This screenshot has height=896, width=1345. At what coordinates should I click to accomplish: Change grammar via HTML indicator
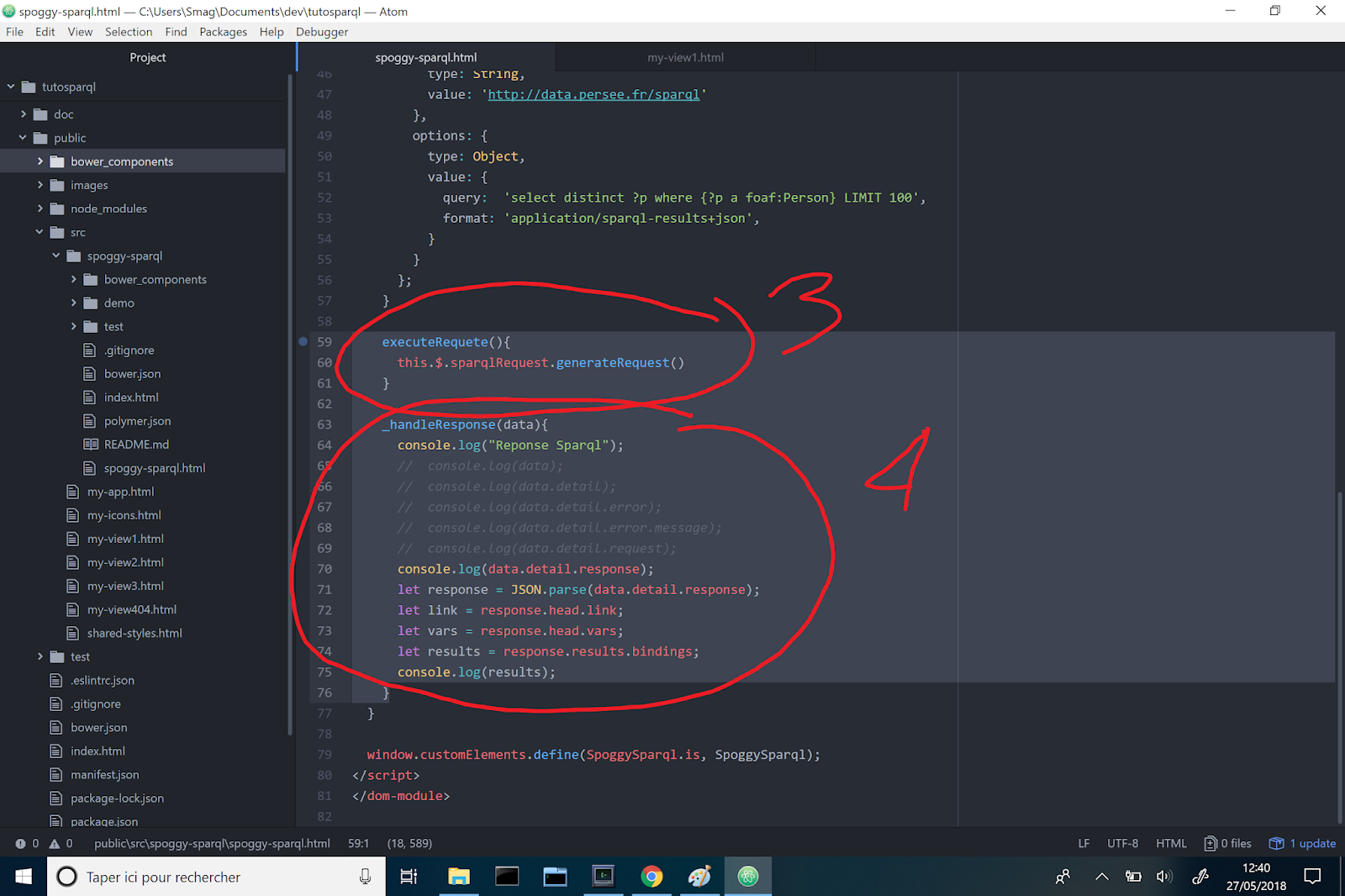pos(1171,843)
